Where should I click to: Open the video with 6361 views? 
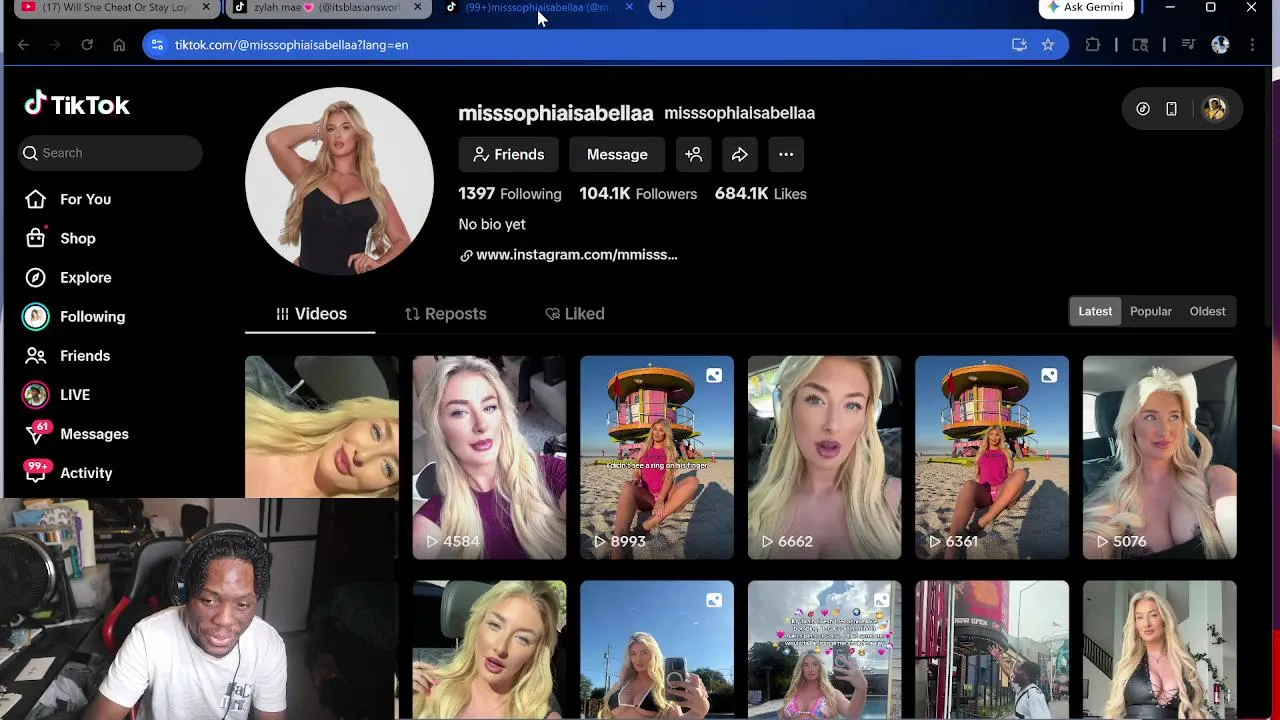pos(992,457)
